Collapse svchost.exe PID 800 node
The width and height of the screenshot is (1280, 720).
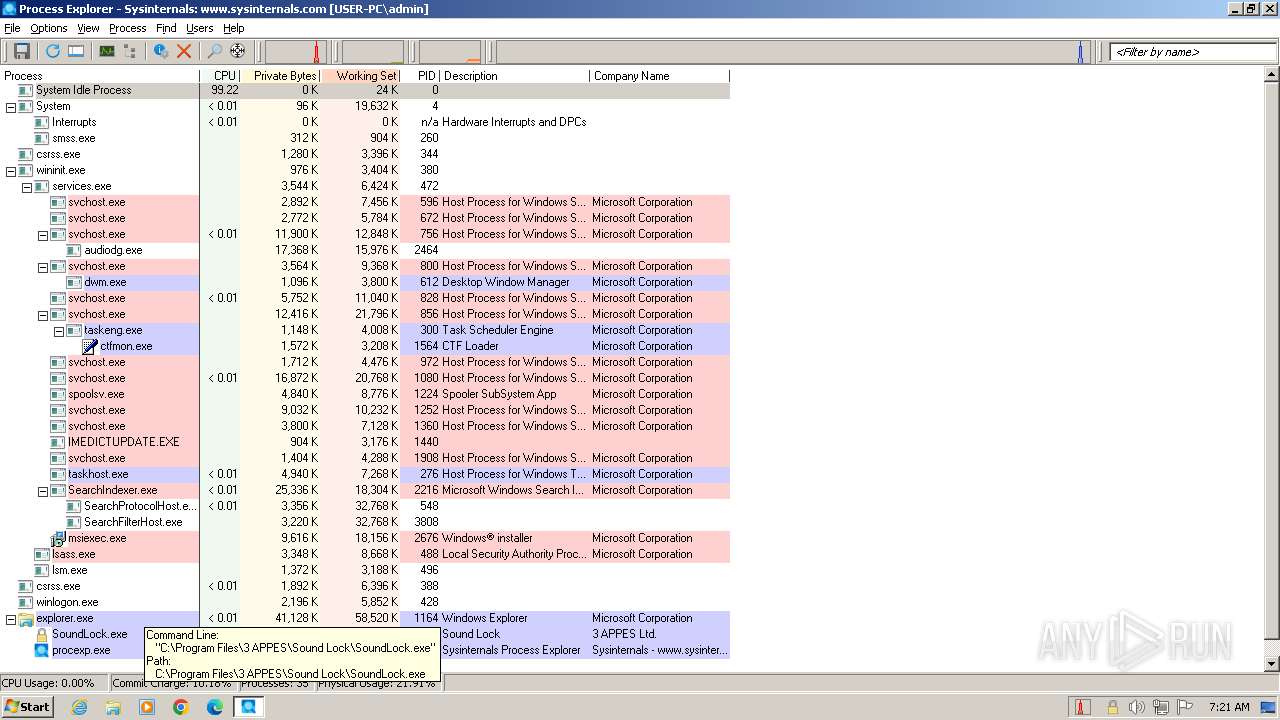(x=43, y=266)
